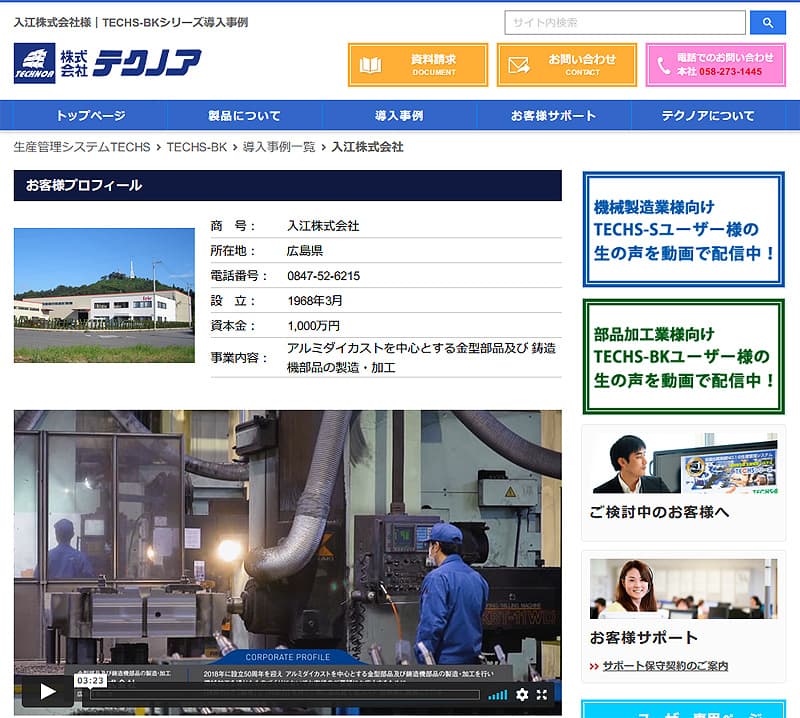This screenshot has width=800, height=718.
Task: Click breadcrumb 生産管理システムTECHS
Action: click(82, 147)
